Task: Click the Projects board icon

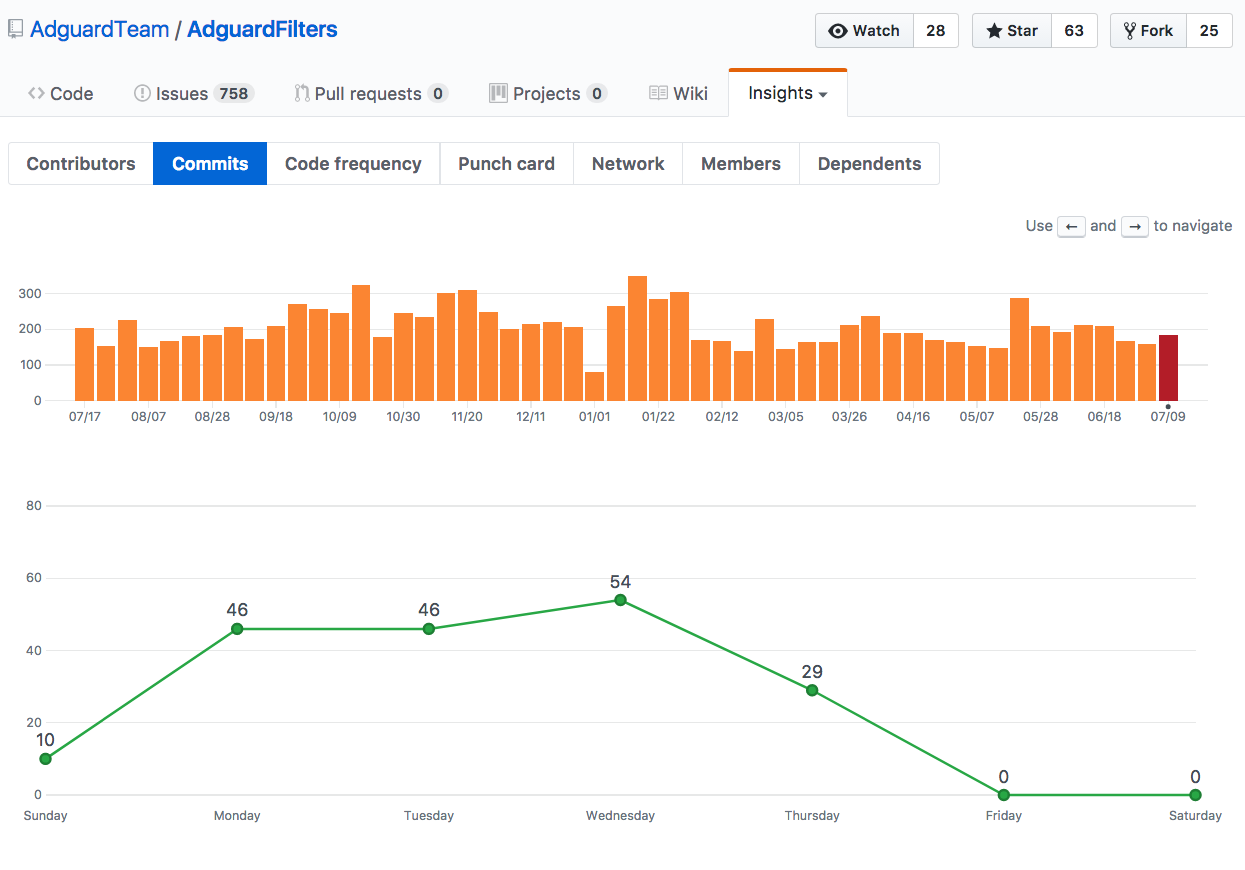Action: click(x=498, y=93)
